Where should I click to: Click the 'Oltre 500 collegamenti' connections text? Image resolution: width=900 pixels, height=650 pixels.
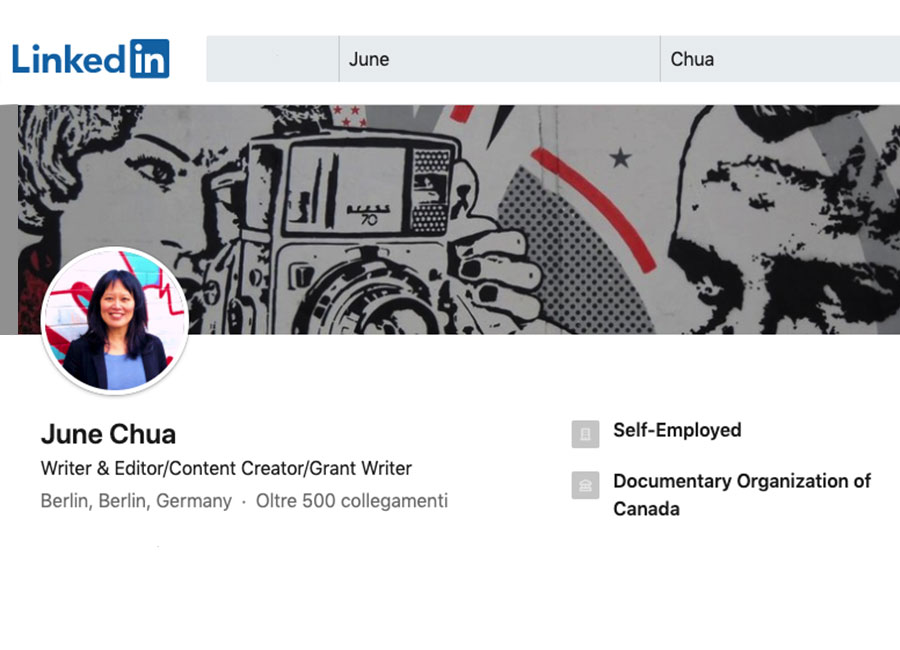click(351, 501)
